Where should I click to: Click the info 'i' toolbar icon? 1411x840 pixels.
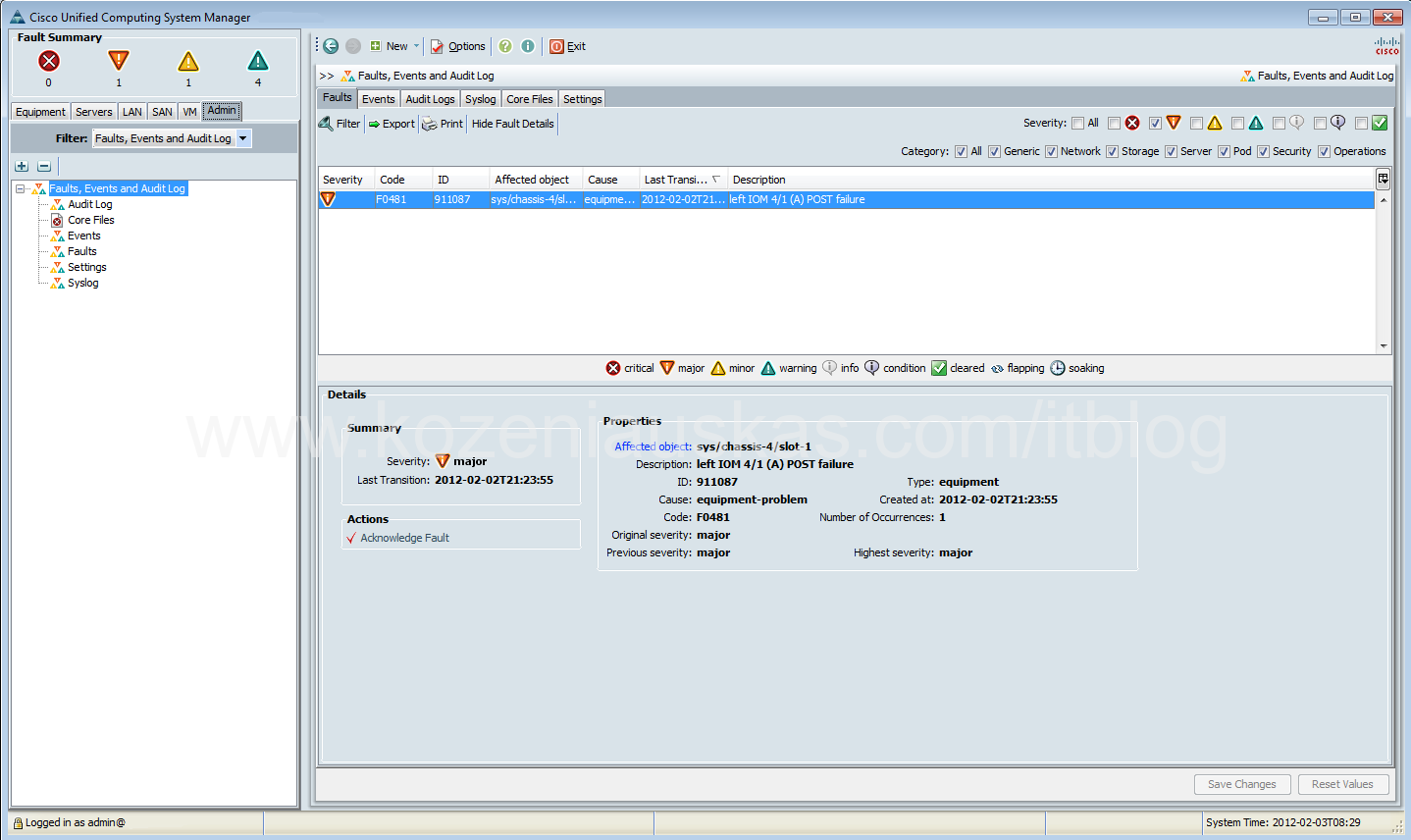point(528,46)
